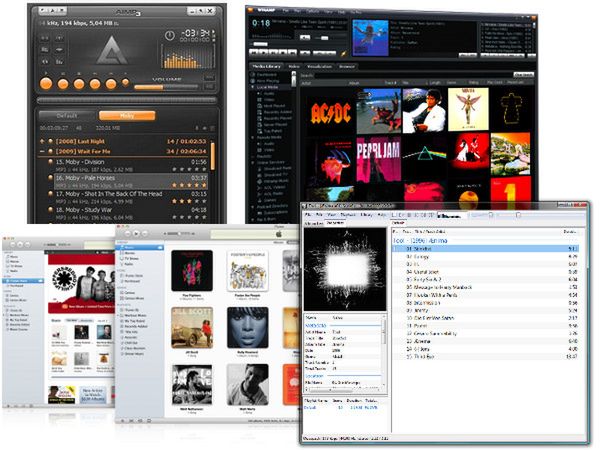Click the 0:18 time display in Winamp

(261, 23)
